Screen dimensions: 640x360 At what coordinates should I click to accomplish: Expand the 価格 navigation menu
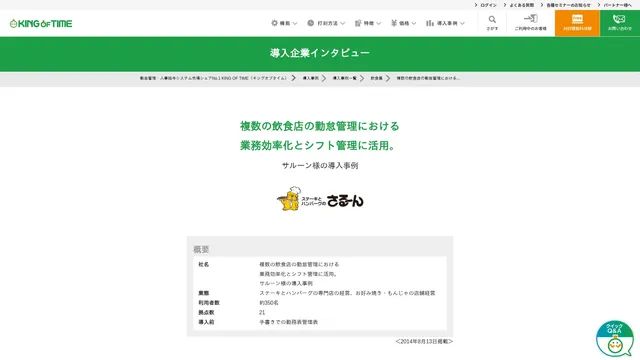403,23
